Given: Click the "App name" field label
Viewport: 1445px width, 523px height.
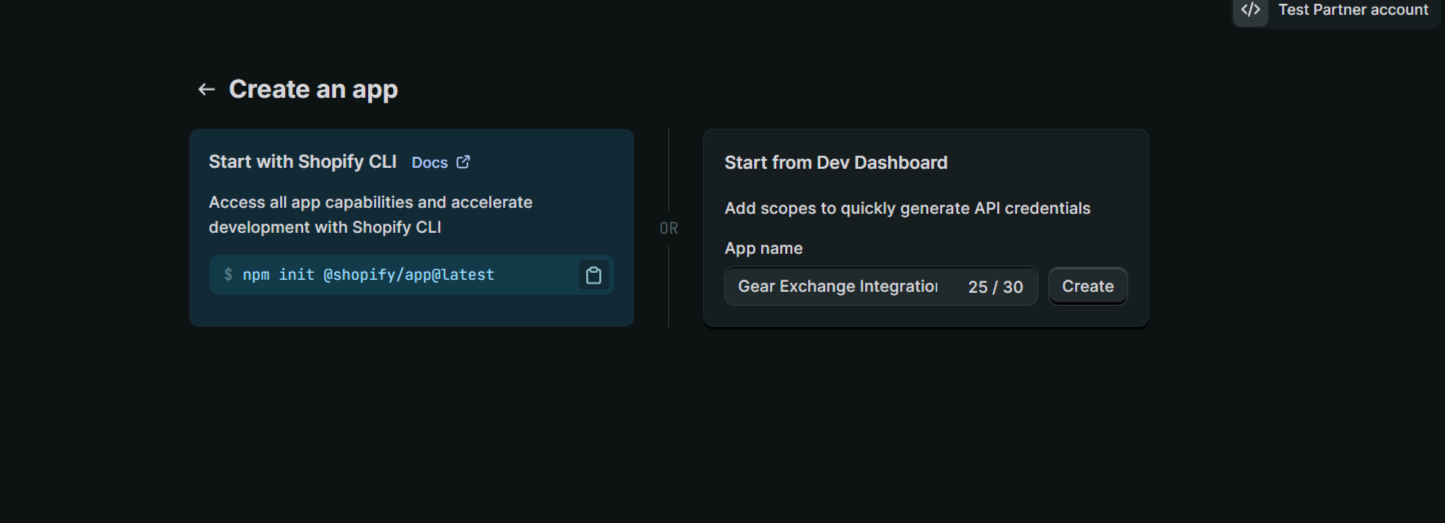Looking at the screenshot, I should point(763,248).
